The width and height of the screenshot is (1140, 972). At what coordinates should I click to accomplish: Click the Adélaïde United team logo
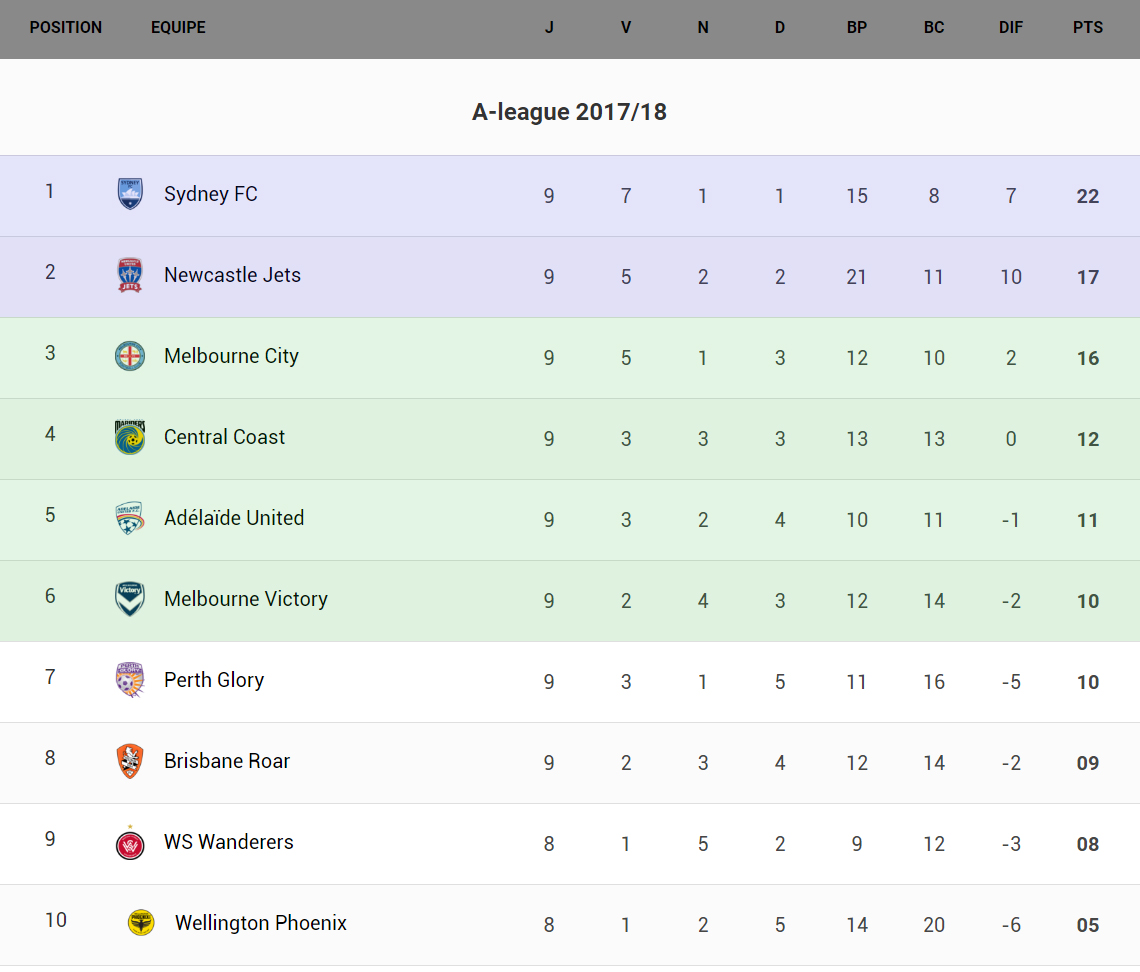pos(130,518)
